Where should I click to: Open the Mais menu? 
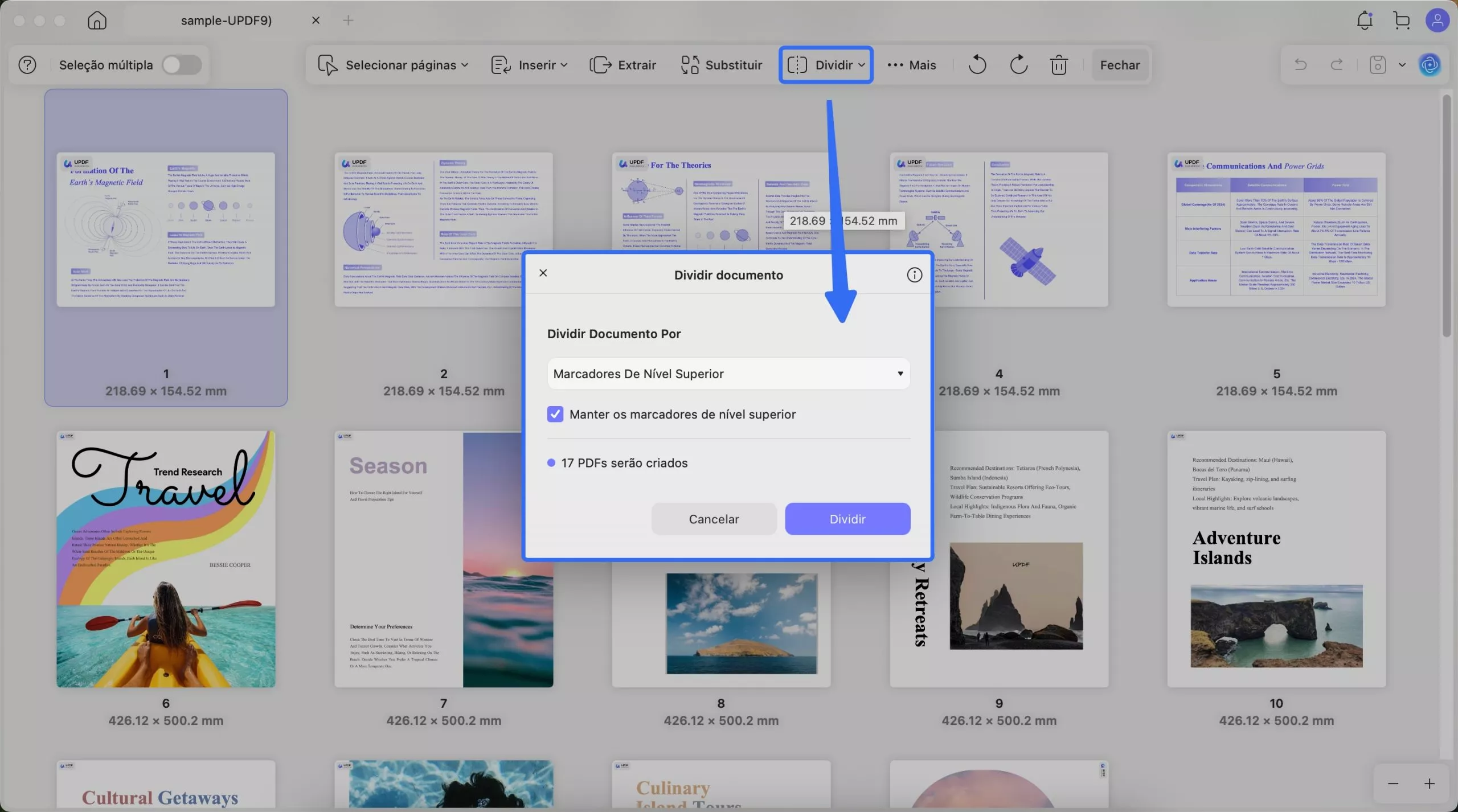click(x=912, y=65)
